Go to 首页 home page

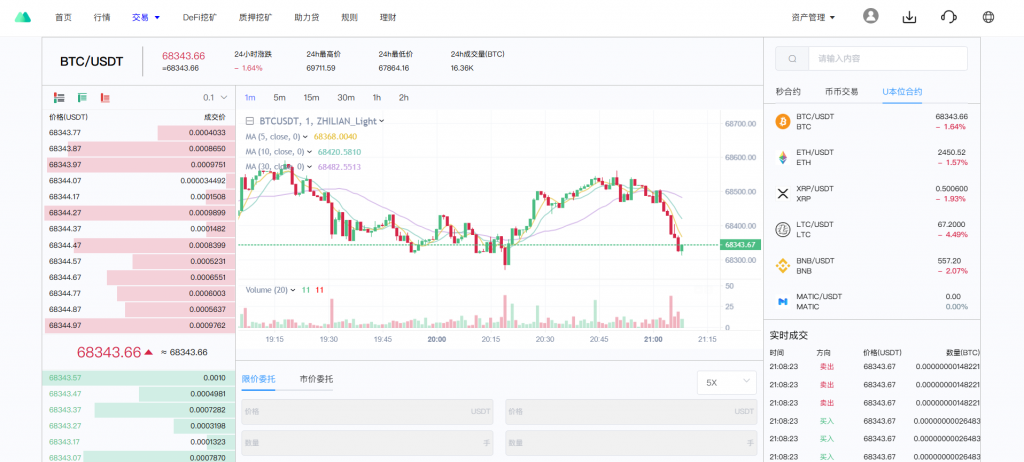63,18
